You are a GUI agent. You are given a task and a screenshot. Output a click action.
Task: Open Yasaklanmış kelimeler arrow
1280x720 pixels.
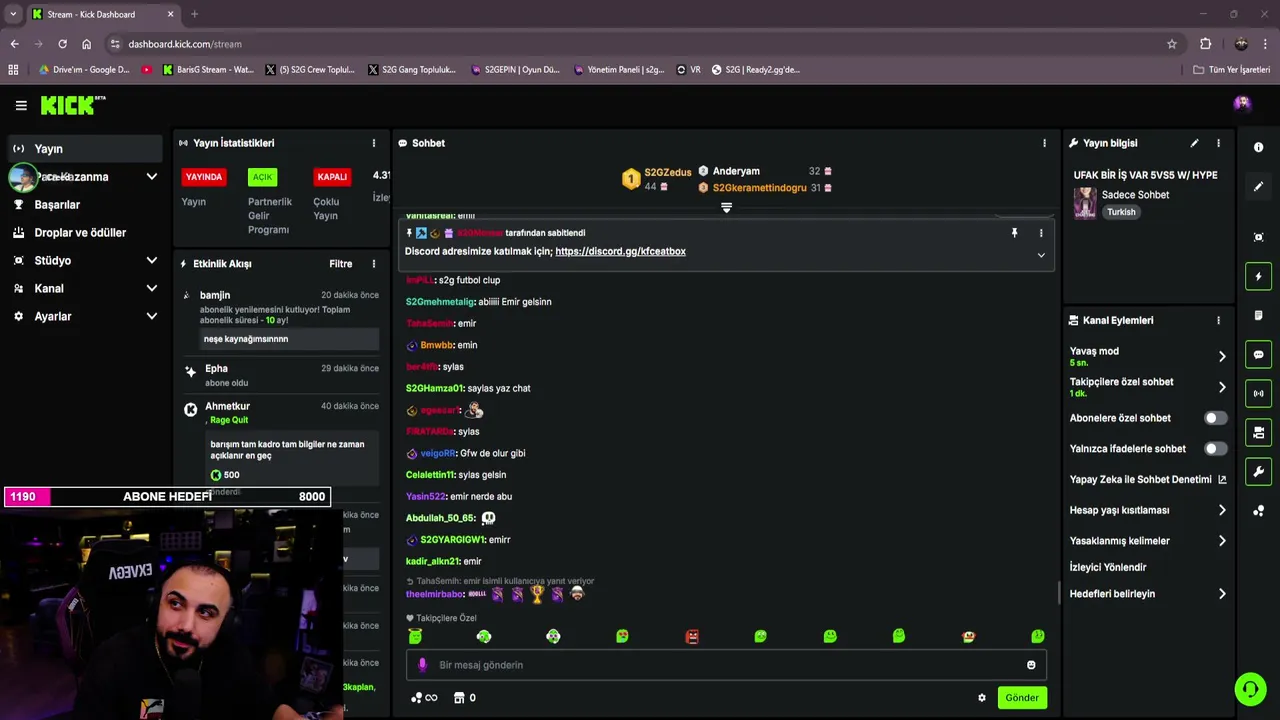(x=1222, y=541)
